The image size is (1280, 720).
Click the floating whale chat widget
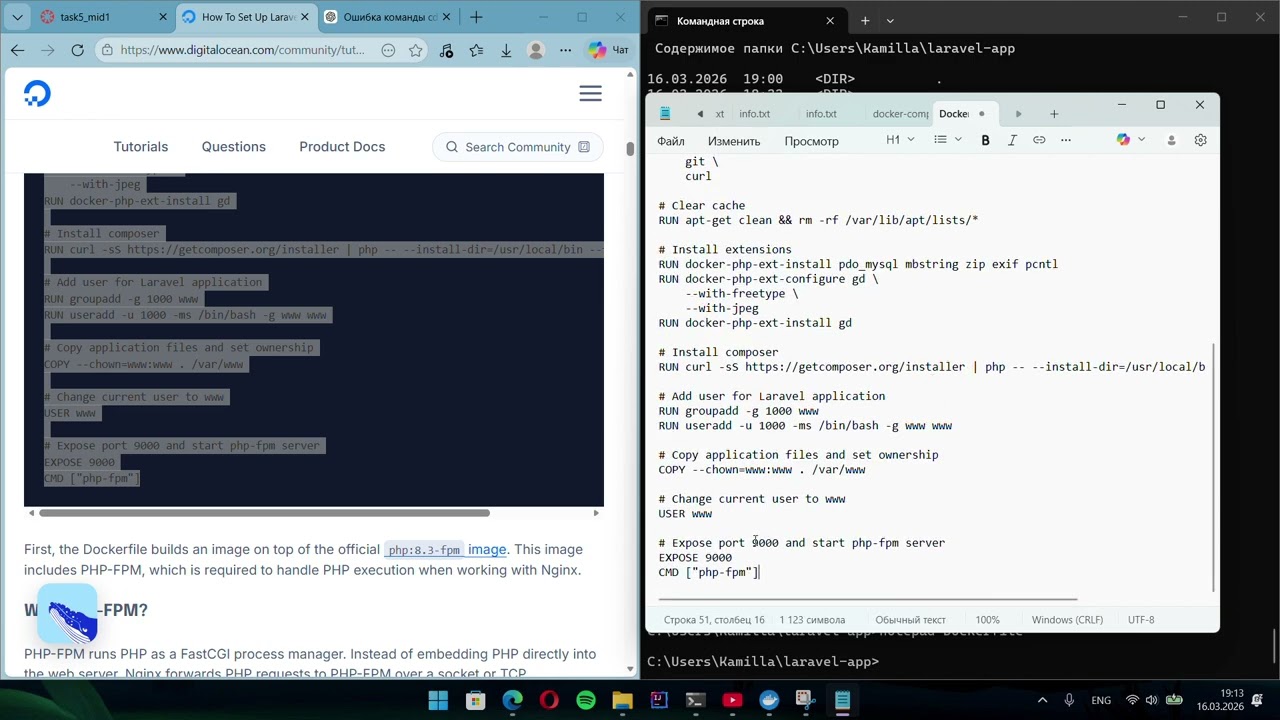67,615
